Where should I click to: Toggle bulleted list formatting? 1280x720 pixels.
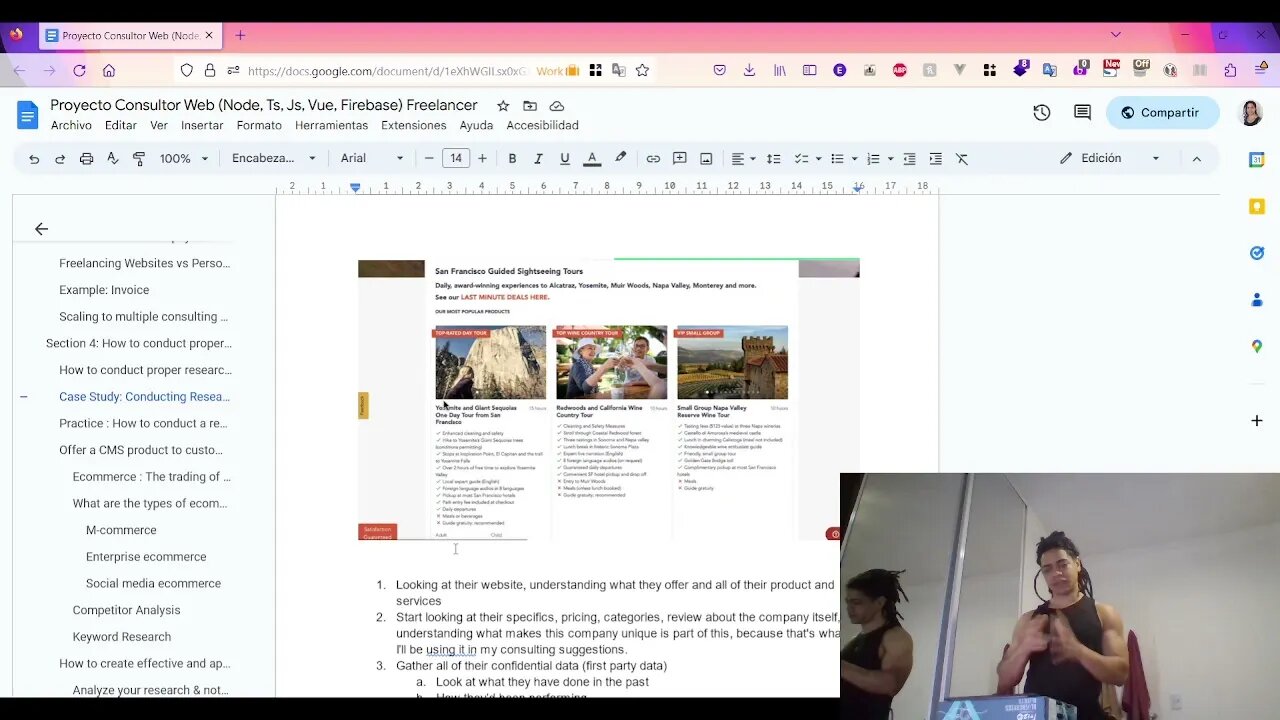click(837, 159)
